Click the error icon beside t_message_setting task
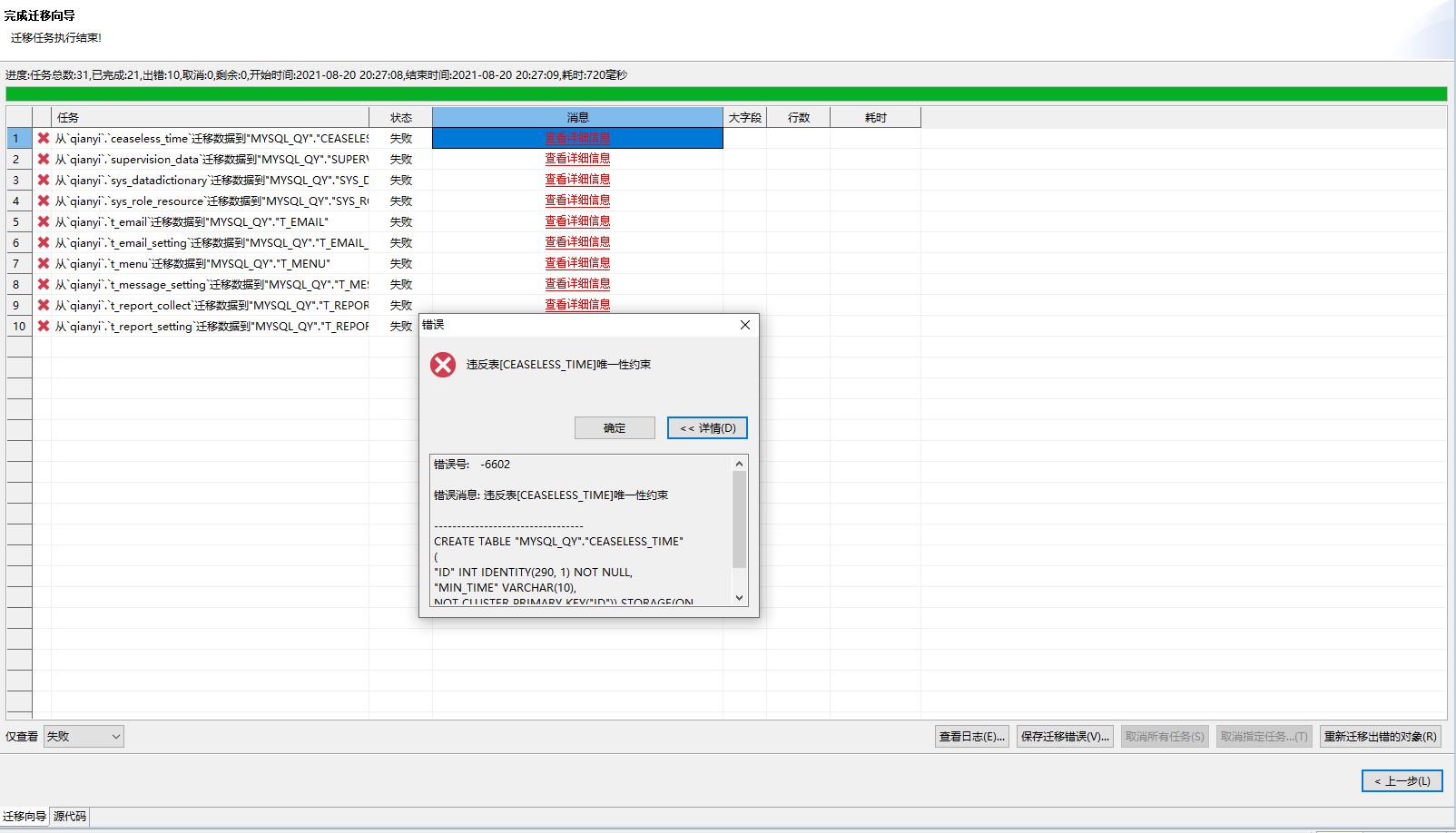This screenshot has height=833, width=1456. click(44, 284)
